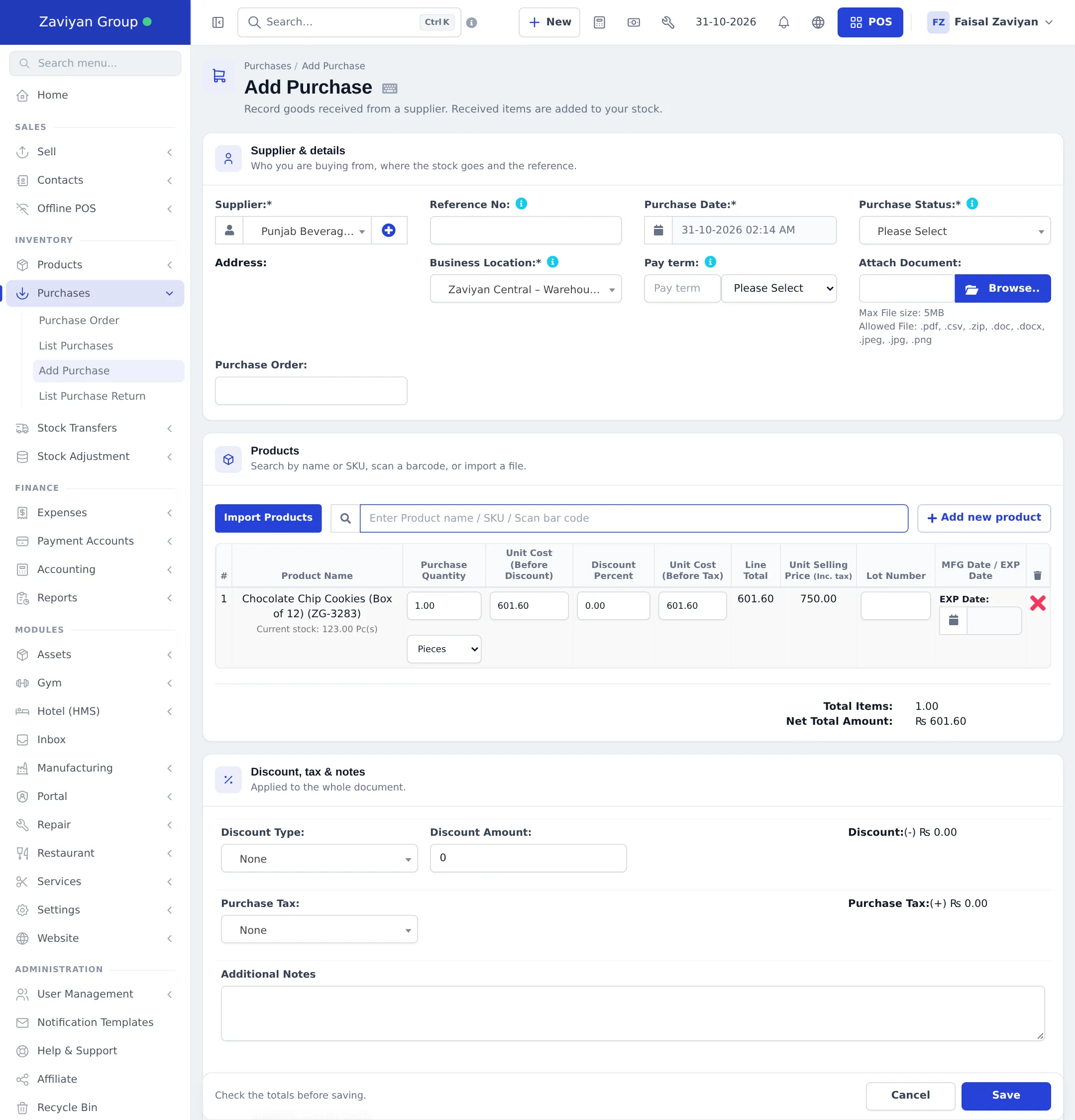Screen dimensions: 1075x1120
Task: Open EXP Date calendar icon
Action: pos(954,620)
